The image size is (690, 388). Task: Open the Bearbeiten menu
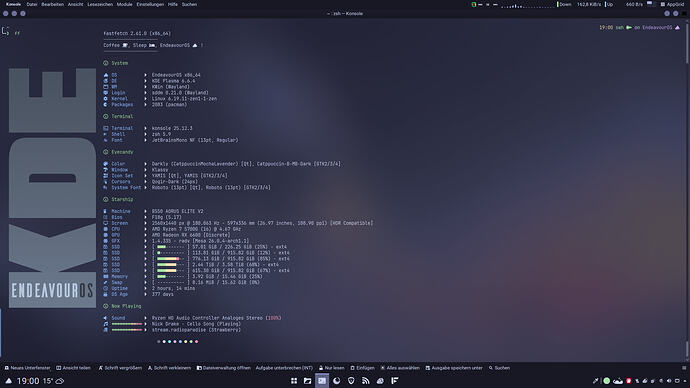point(52,4)
